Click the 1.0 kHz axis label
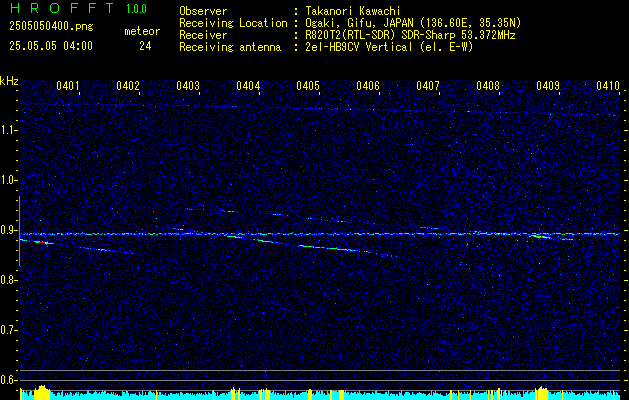This screenshot has width=629, height=400. [9, 180]
